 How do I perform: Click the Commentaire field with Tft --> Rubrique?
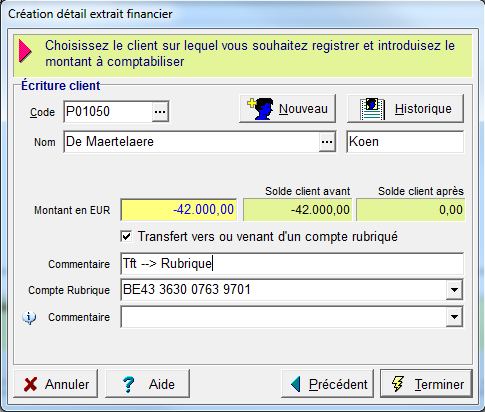click(x=292, y=264)
